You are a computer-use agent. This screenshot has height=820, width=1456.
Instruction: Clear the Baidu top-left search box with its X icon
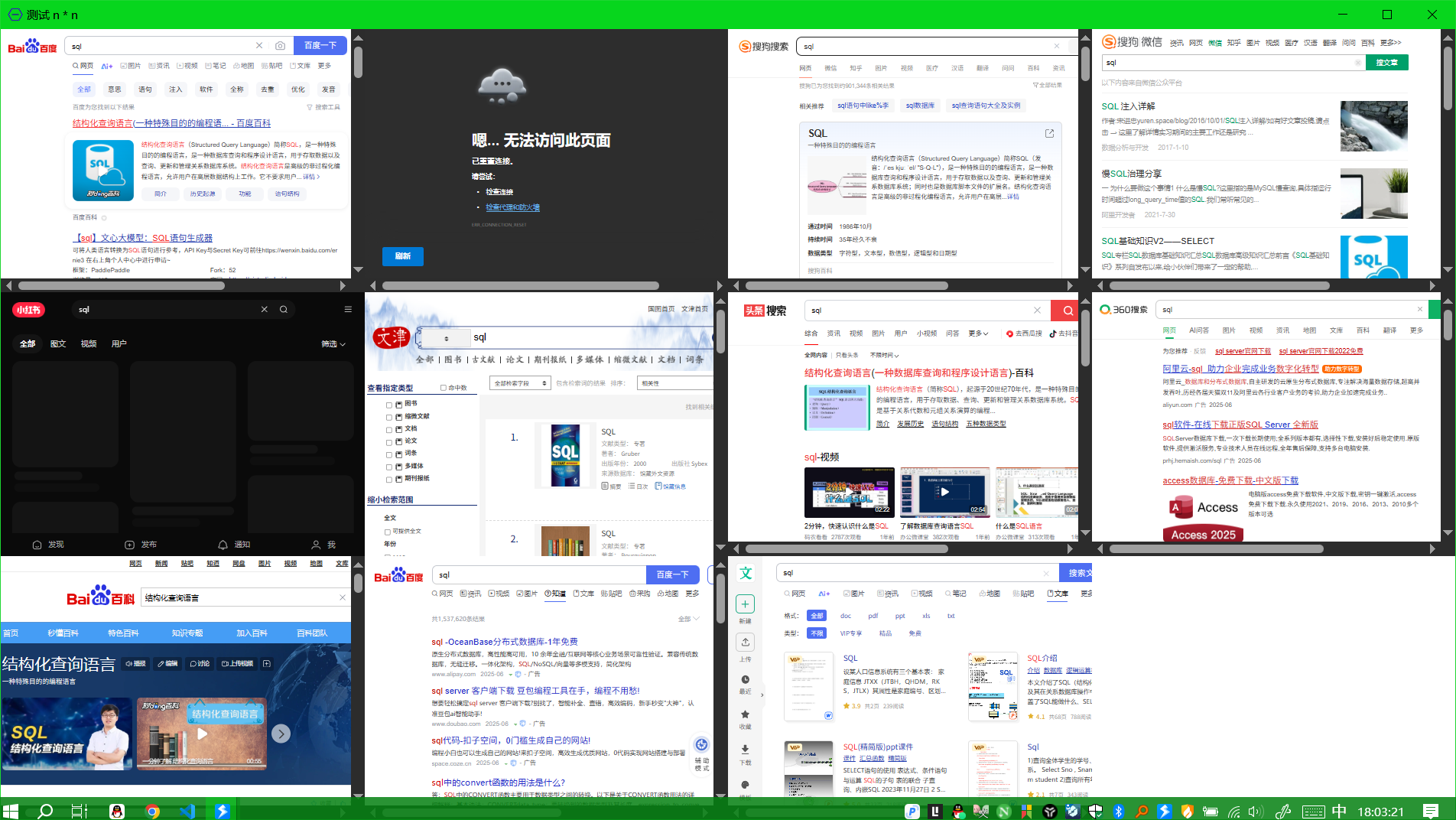pyautogui.click(x=259, y=46)
